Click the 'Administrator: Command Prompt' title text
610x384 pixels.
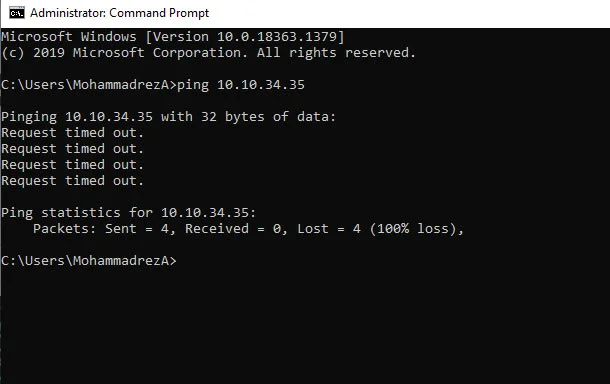pyautogui.click(x=119, y=13)
